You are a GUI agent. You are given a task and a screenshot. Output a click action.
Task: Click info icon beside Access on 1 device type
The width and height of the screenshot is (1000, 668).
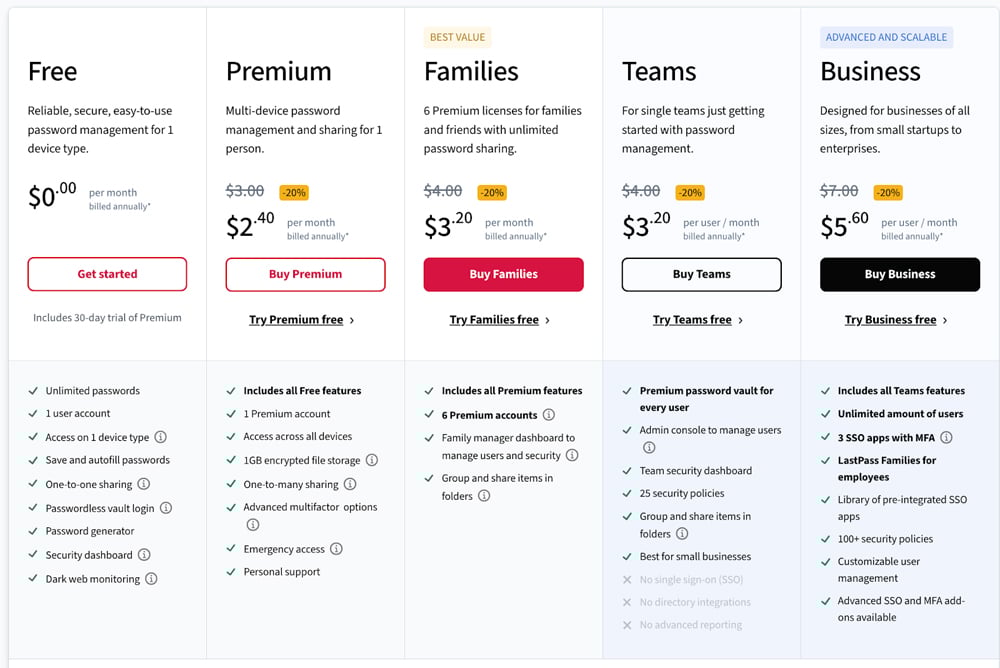coord(160,437)
